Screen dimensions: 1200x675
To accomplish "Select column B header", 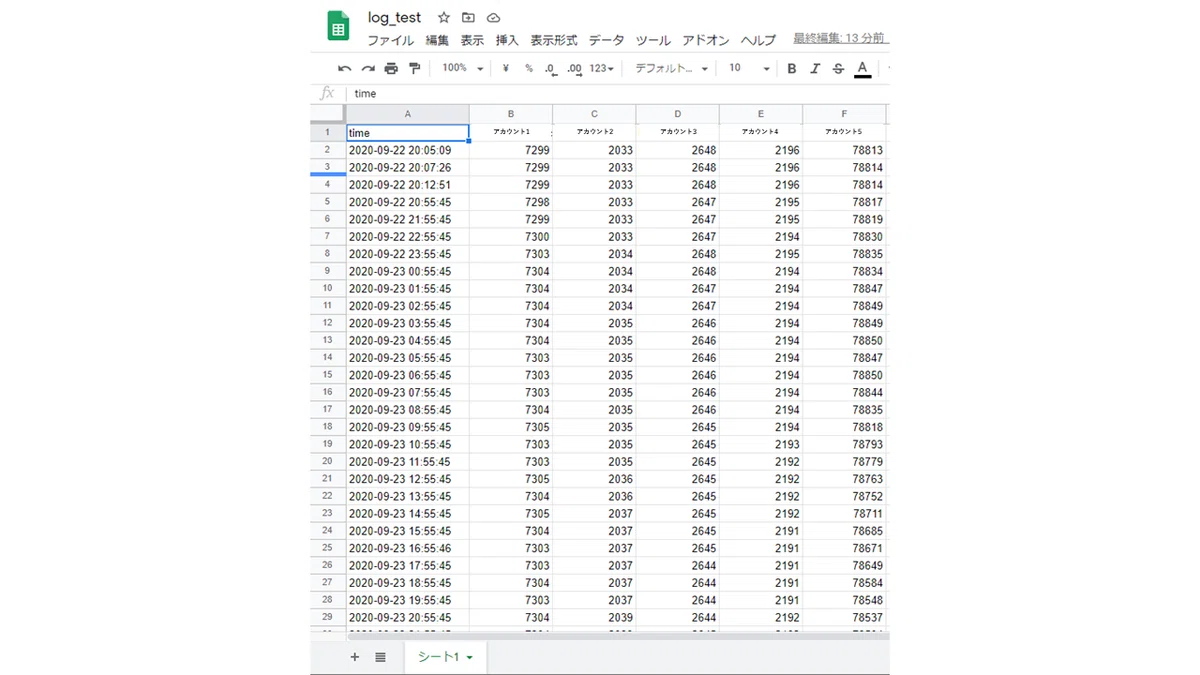I will point(511,114).
